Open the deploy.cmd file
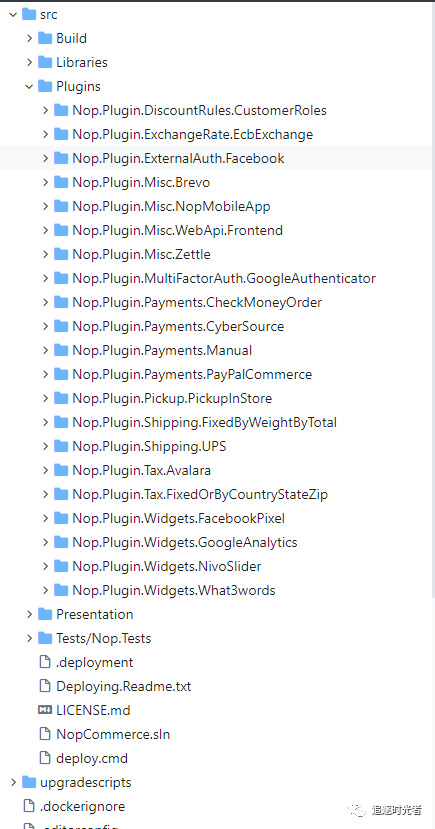 92,758
